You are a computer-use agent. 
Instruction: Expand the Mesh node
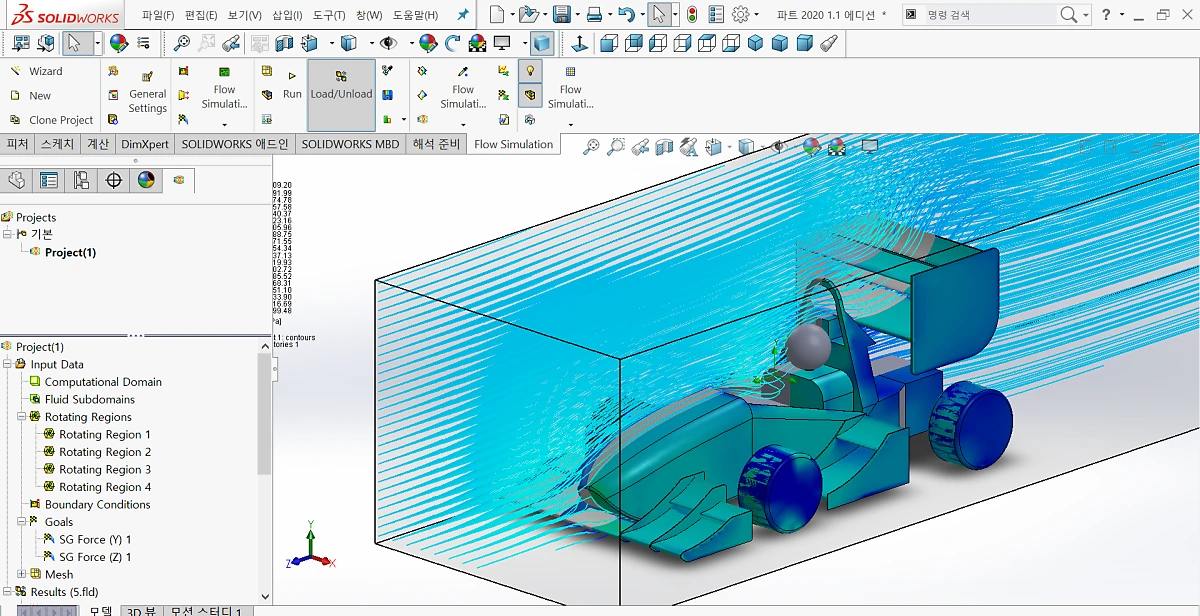point(22,574)
